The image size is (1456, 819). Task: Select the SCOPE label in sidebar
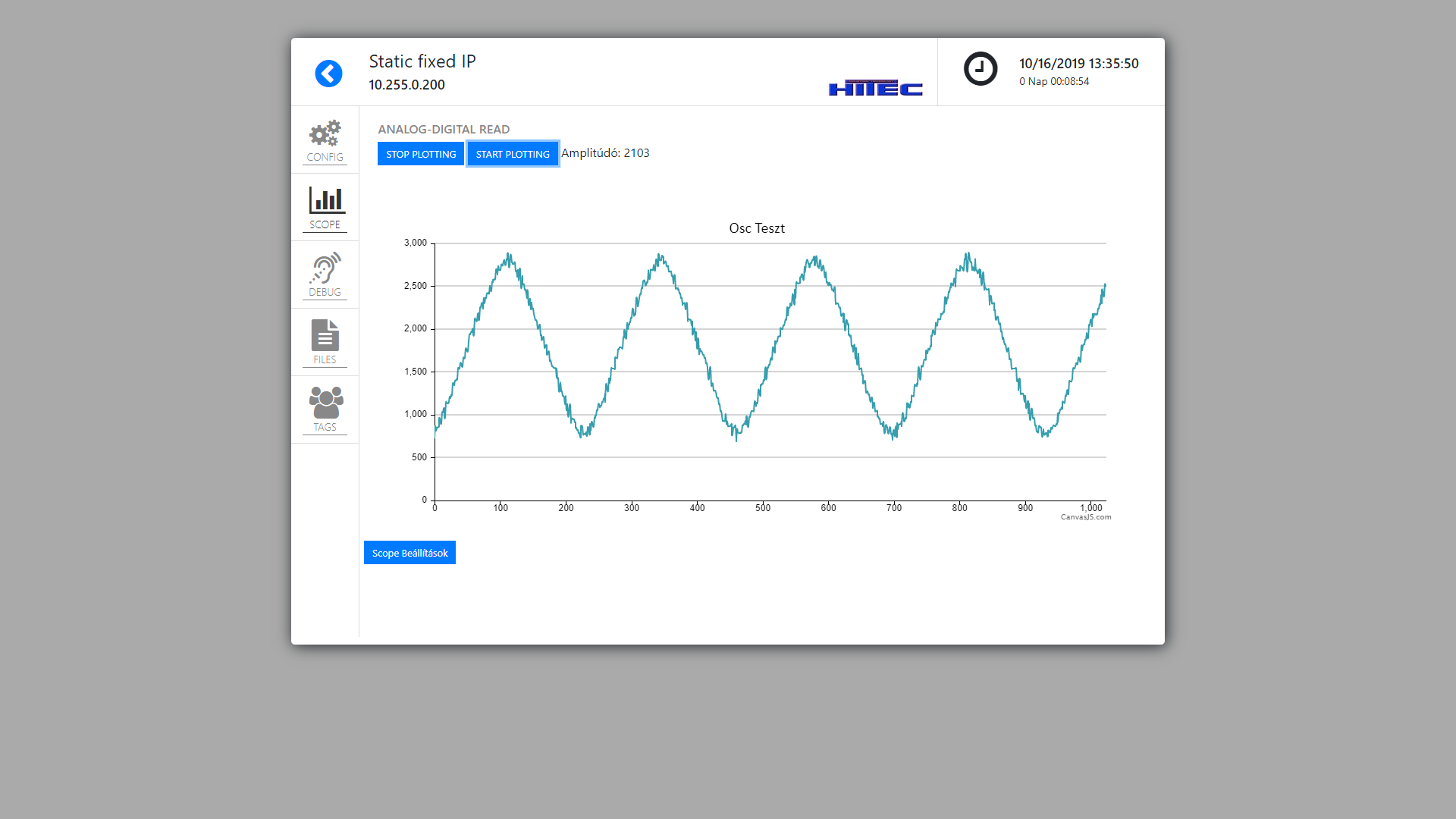click(325, 224)
